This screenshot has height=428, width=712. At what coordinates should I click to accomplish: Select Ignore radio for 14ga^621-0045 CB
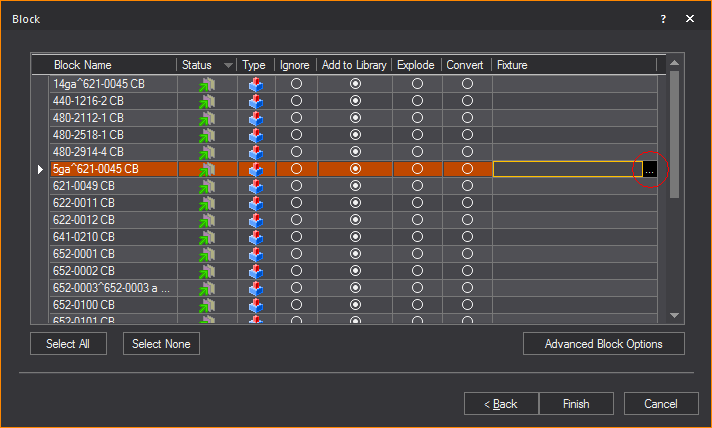coord(296,85)
